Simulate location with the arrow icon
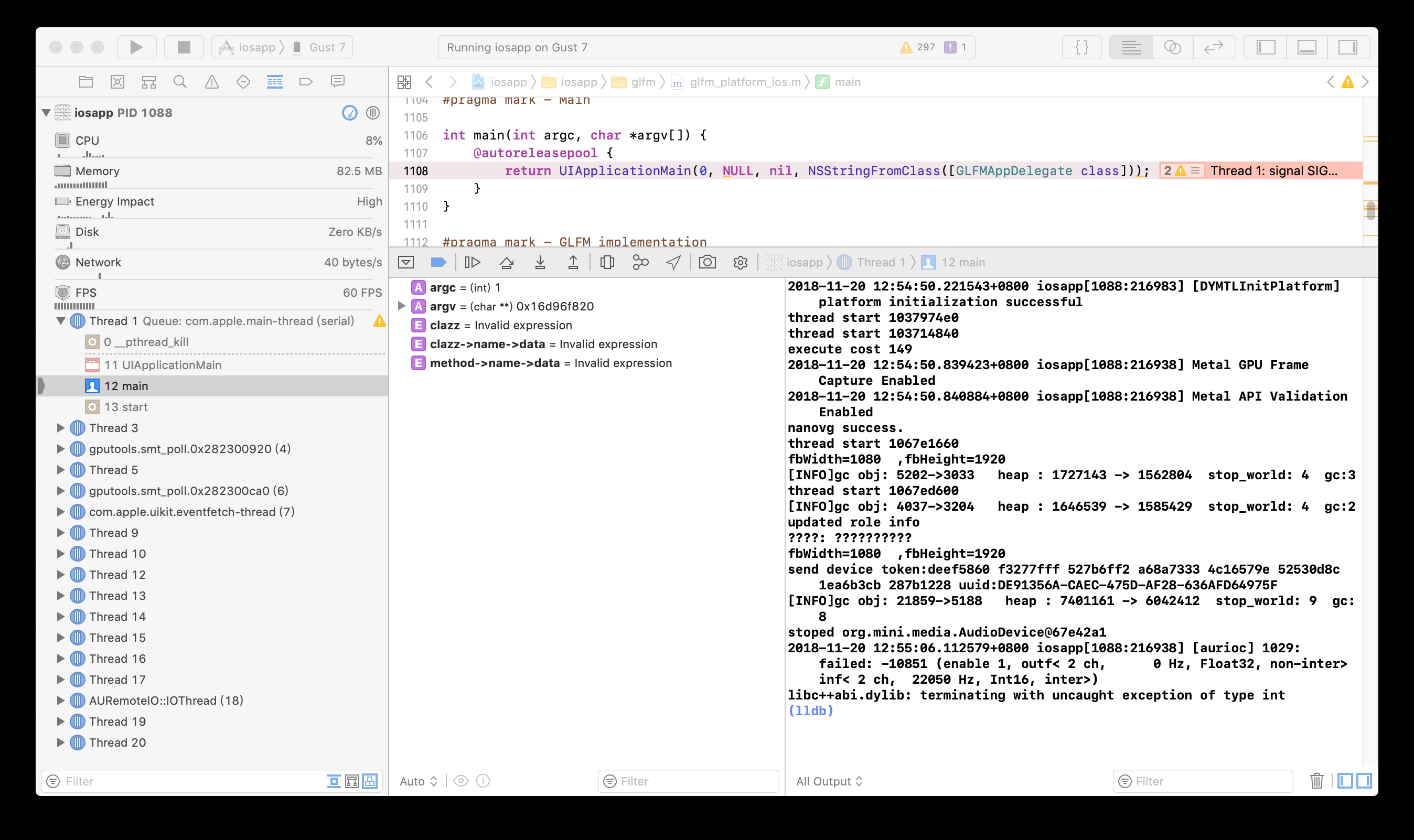Image resolution: width=1414 pixels, height=840 pixels. pyautogui.click(x=672, y=262)
